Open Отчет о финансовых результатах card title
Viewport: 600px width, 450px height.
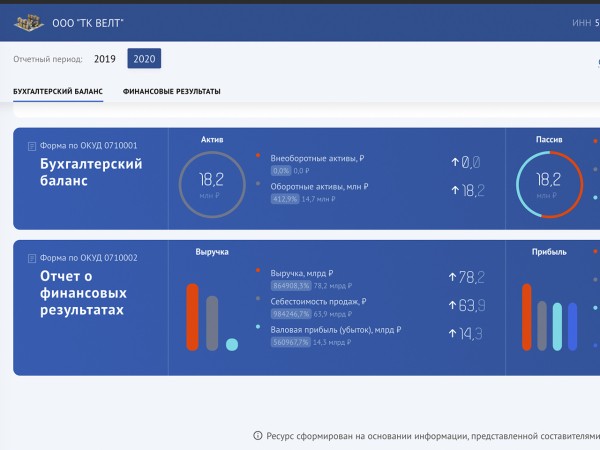click(83, 293)
